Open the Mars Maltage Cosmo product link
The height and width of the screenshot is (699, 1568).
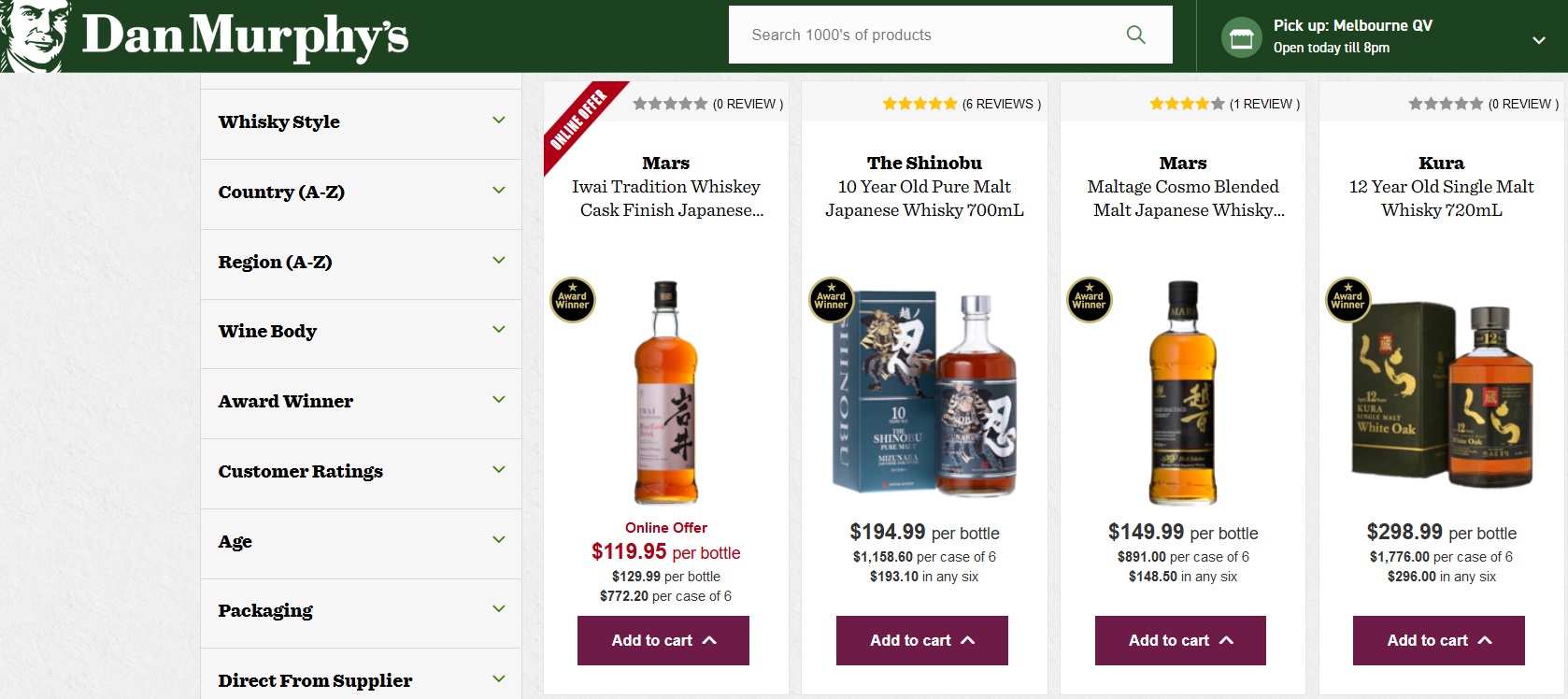pos(1183,187)
